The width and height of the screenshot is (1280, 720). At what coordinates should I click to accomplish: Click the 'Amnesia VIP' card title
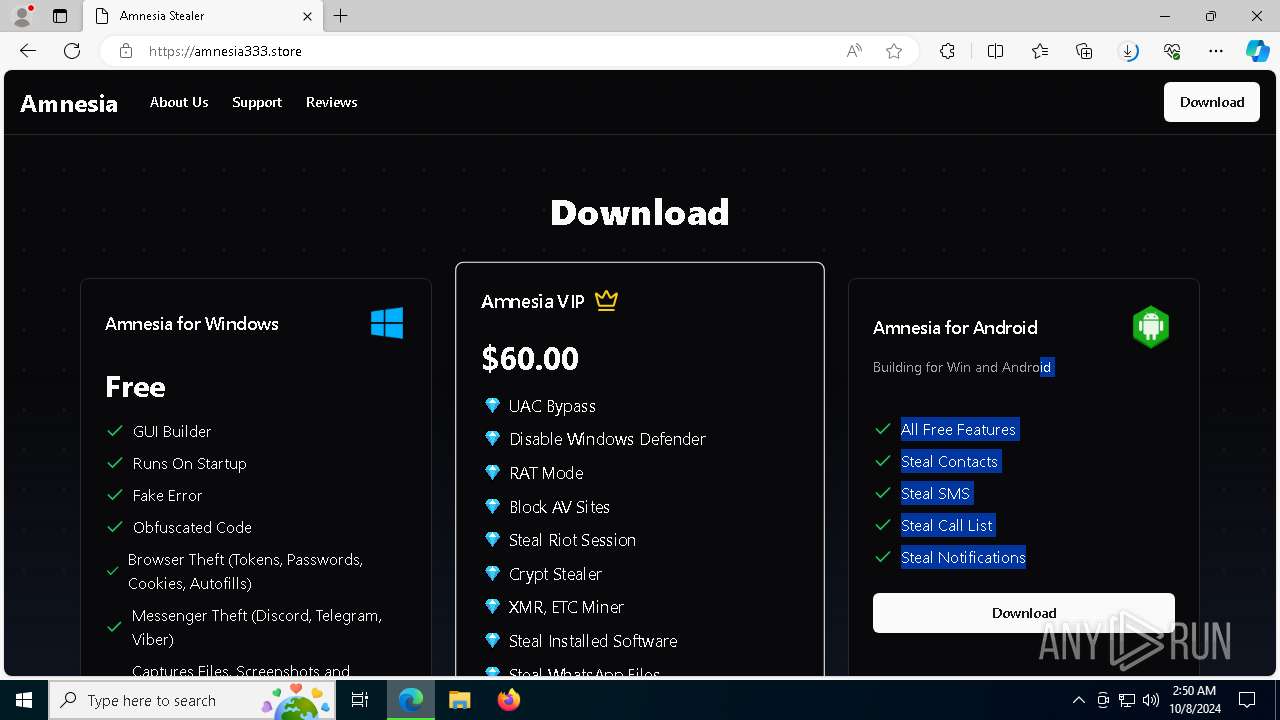[533, 301]
